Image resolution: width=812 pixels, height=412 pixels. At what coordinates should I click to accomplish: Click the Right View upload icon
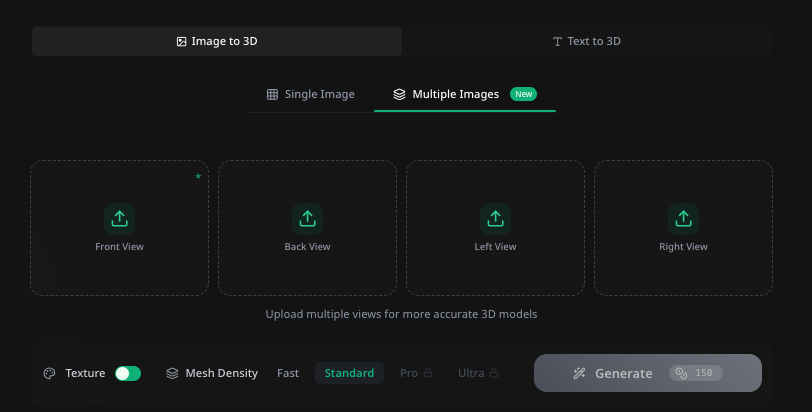683,218
